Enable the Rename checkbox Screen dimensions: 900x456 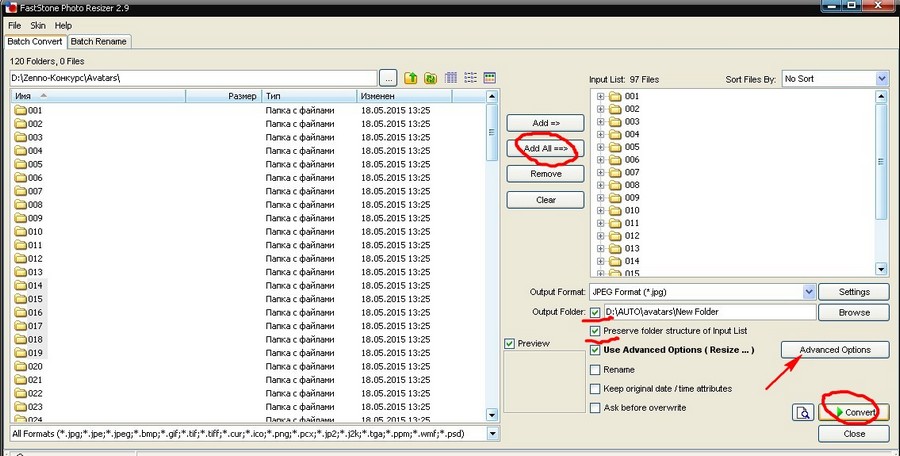click(x=595, y=370)
